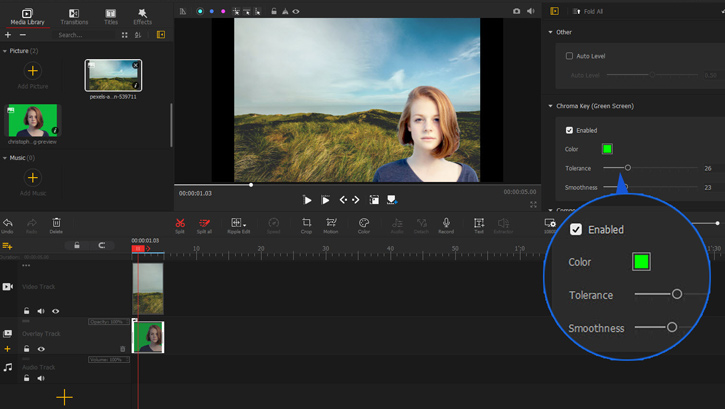Click the Text tool icon
Screen dimensions: 725x409
[x=479, y=223]
